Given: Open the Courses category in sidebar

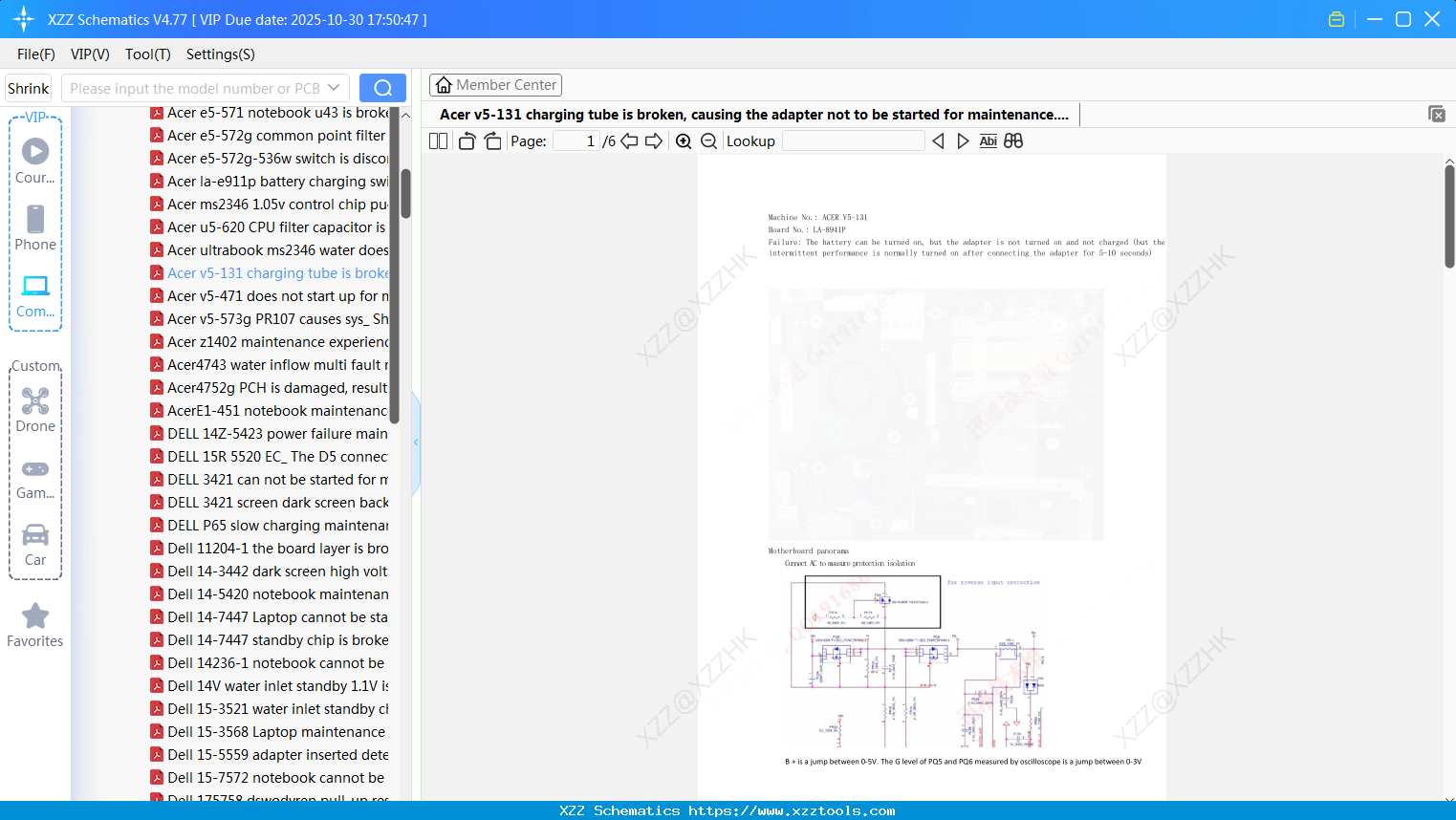Looking at the screenshot, I should 35,161.
